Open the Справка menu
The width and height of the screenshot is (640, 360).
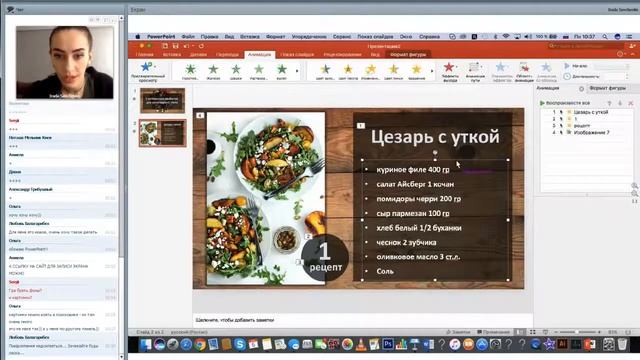click(x=429, y=37)
